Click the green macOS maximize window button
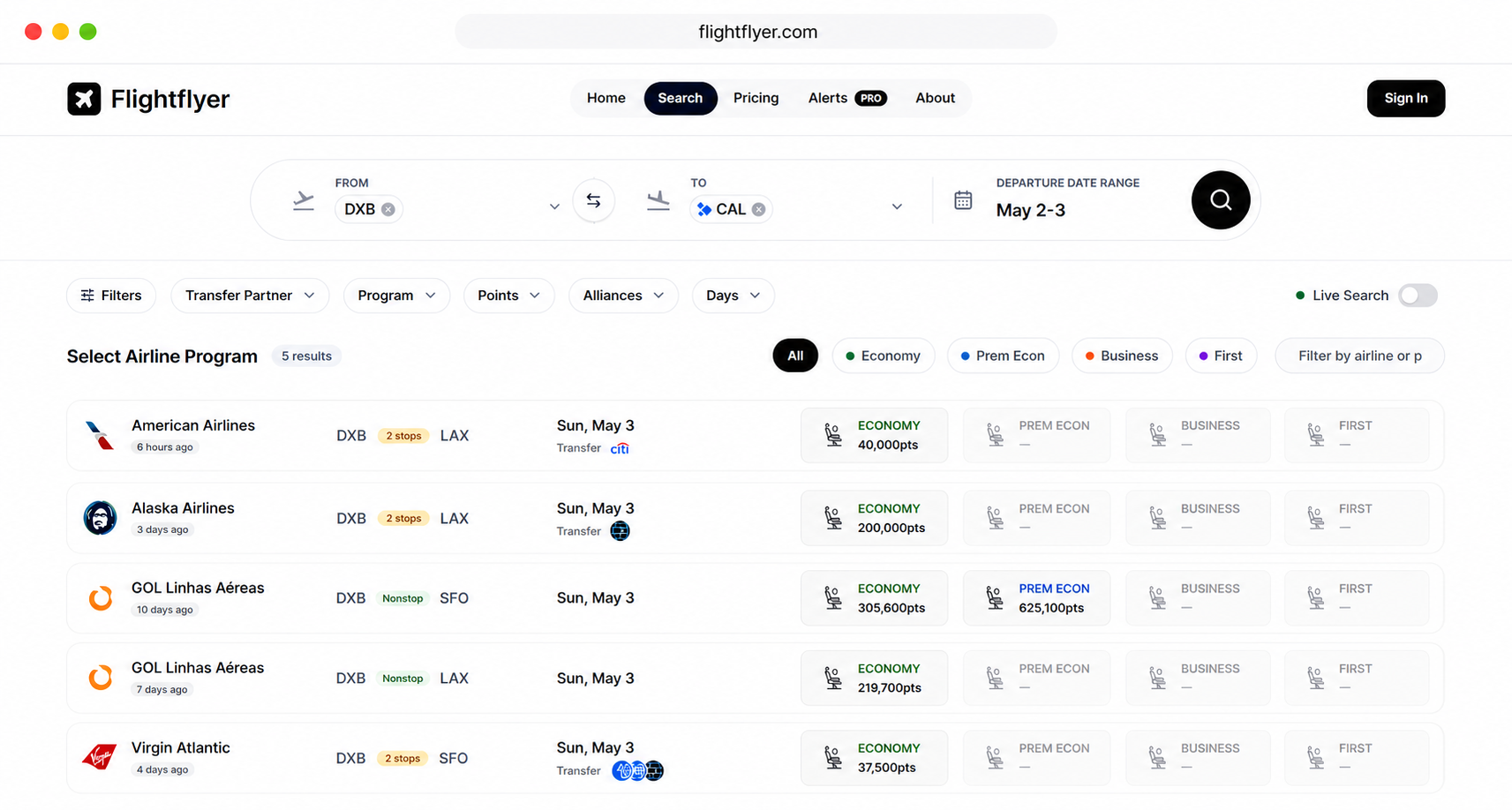 (87, 32)
